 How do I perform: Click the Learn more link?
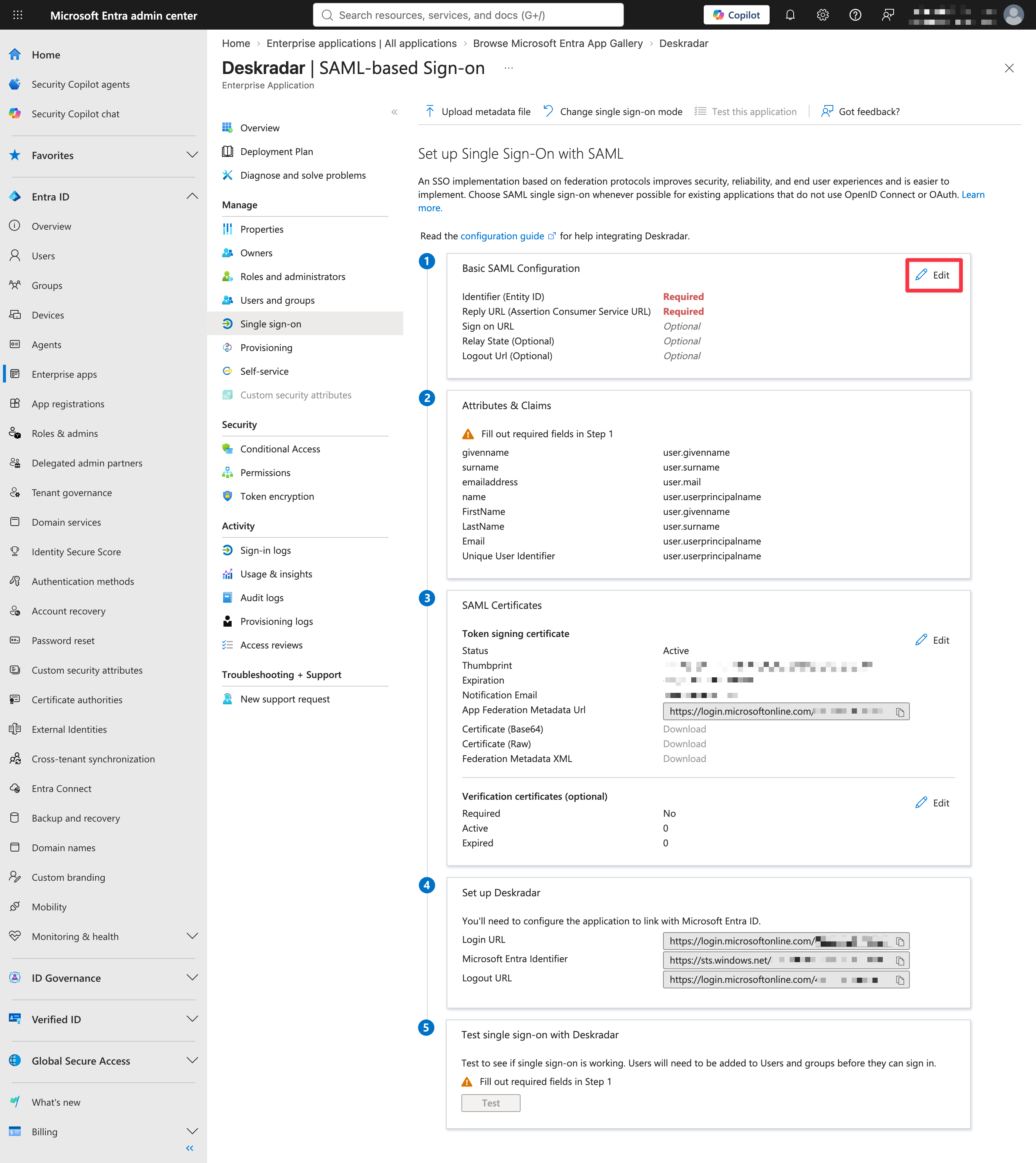[x=973, y=195]
